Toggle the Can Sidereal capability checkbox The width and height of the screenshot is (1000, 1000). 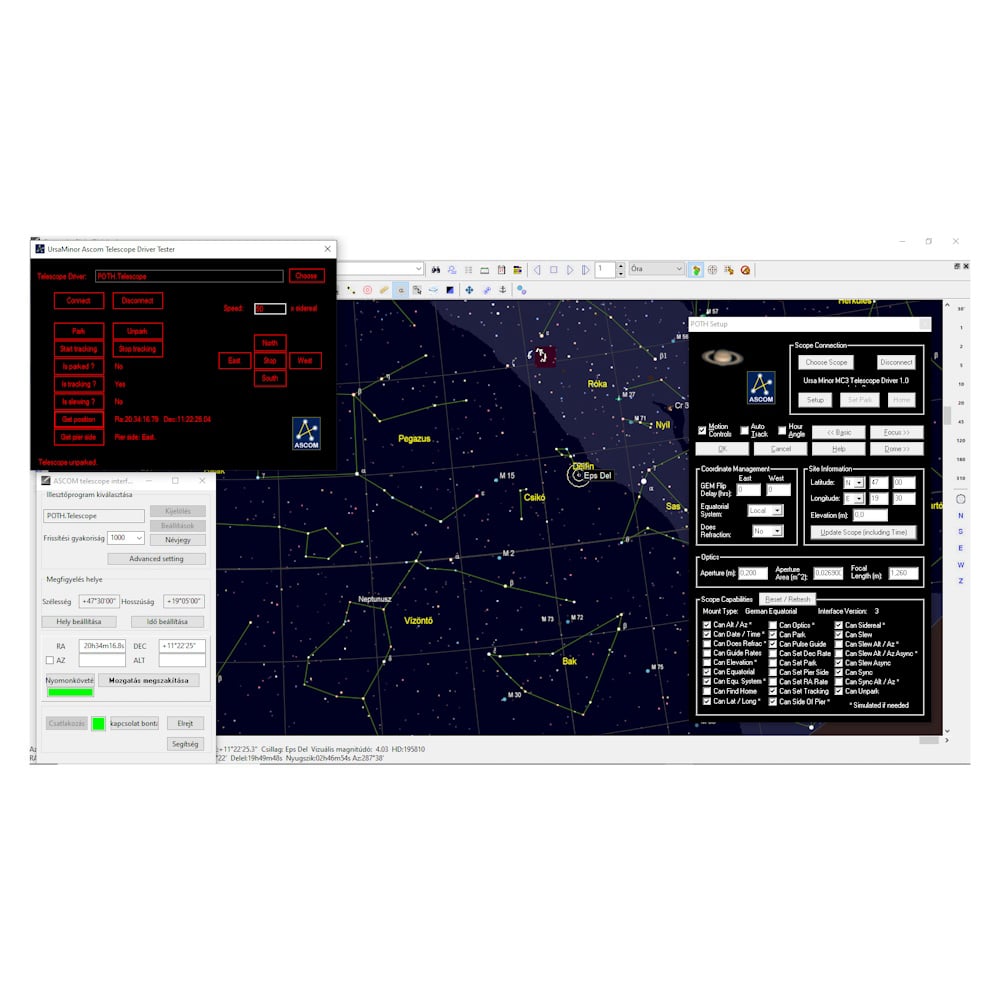tap(839, 625)
